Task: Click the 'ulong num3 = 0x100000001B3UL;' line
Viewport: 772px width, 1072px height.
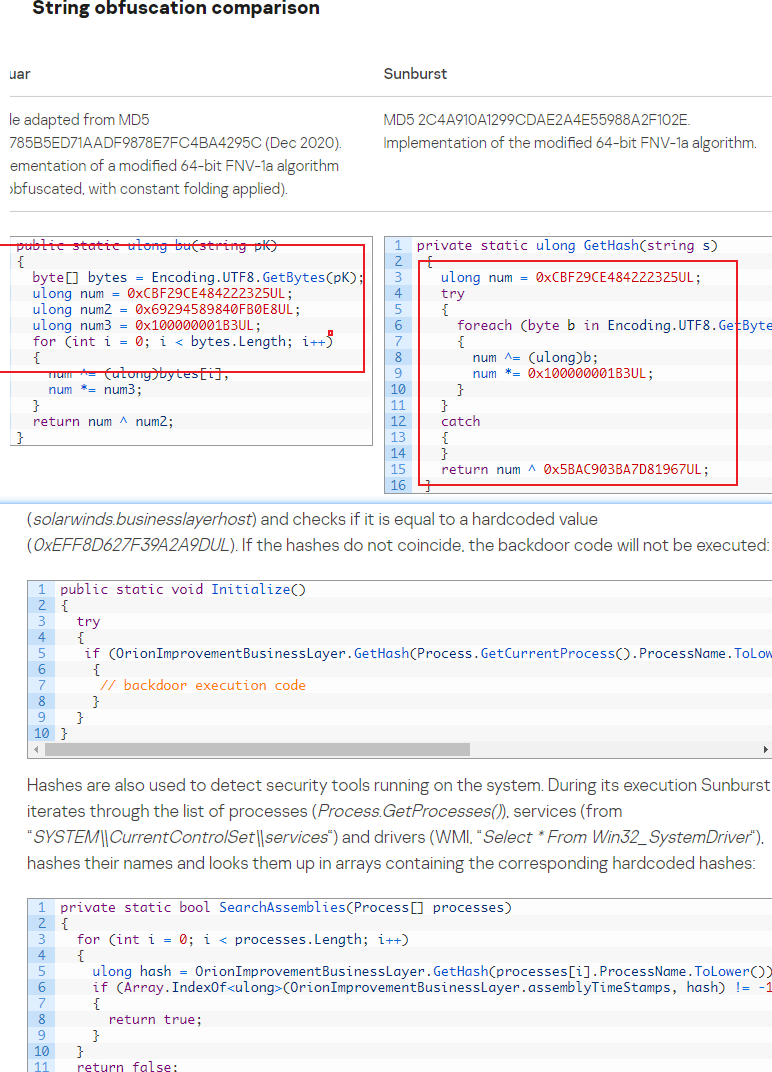Action: pyautogui.click(x=146, y=325)
